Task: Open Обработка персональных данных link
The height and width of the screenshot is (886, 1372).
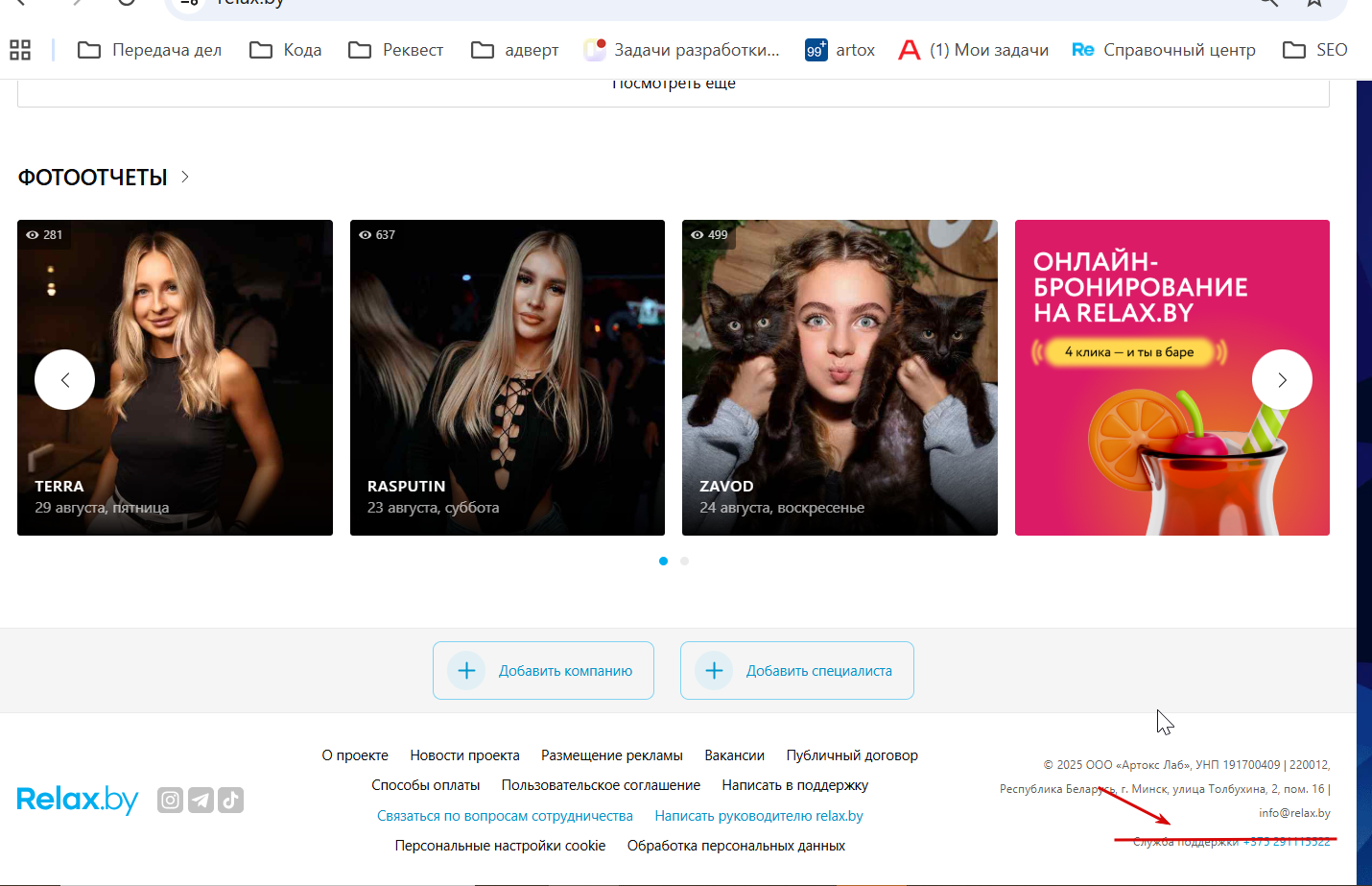Action: 736,846
